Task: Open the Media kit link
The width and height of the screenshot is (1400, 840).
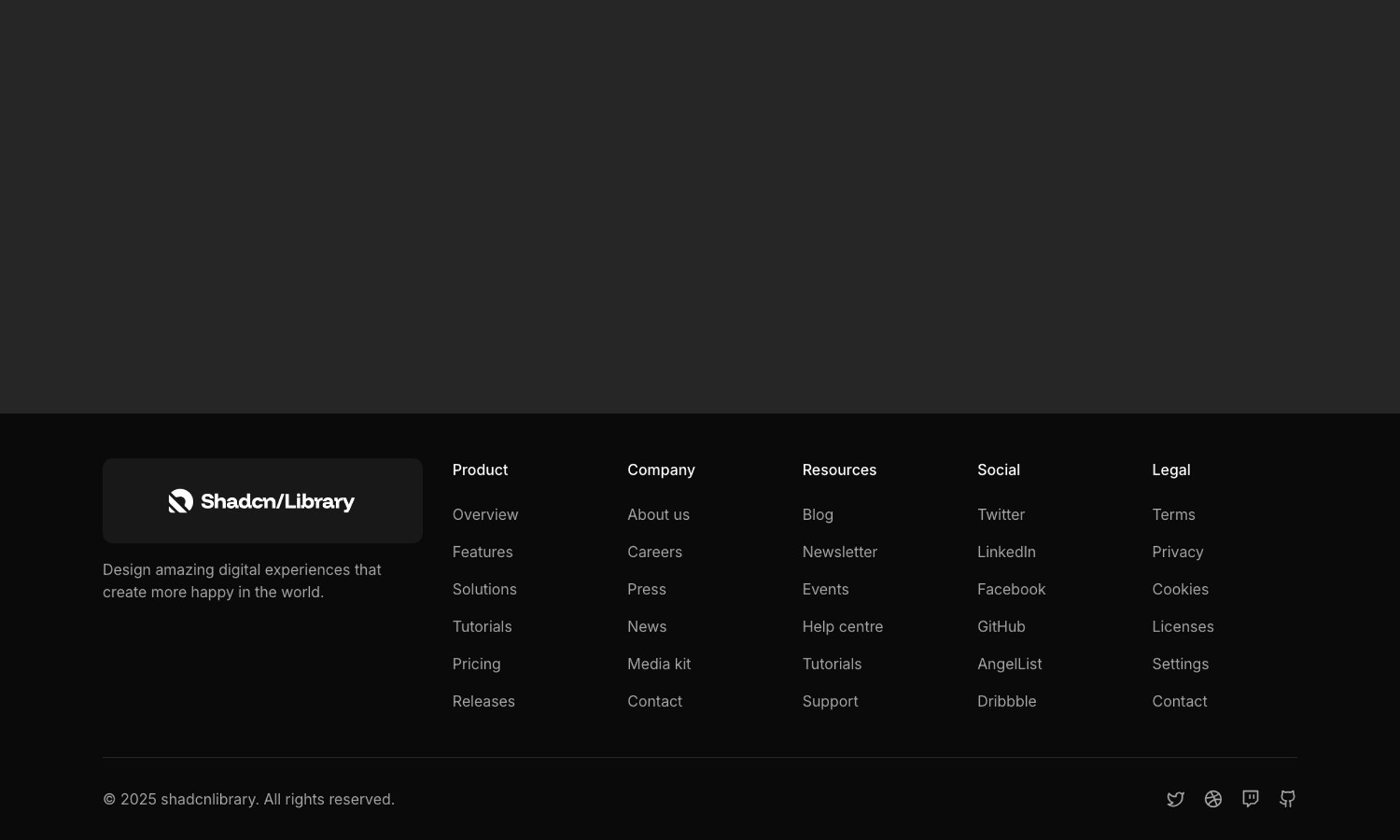Action: (x=659, y=664)
